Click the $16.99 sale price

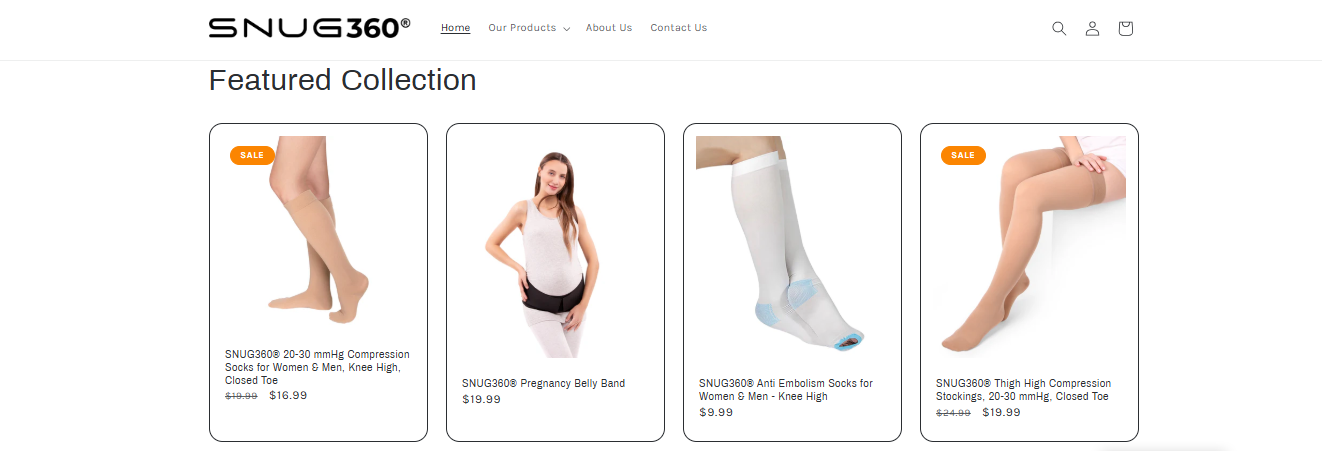288,395
